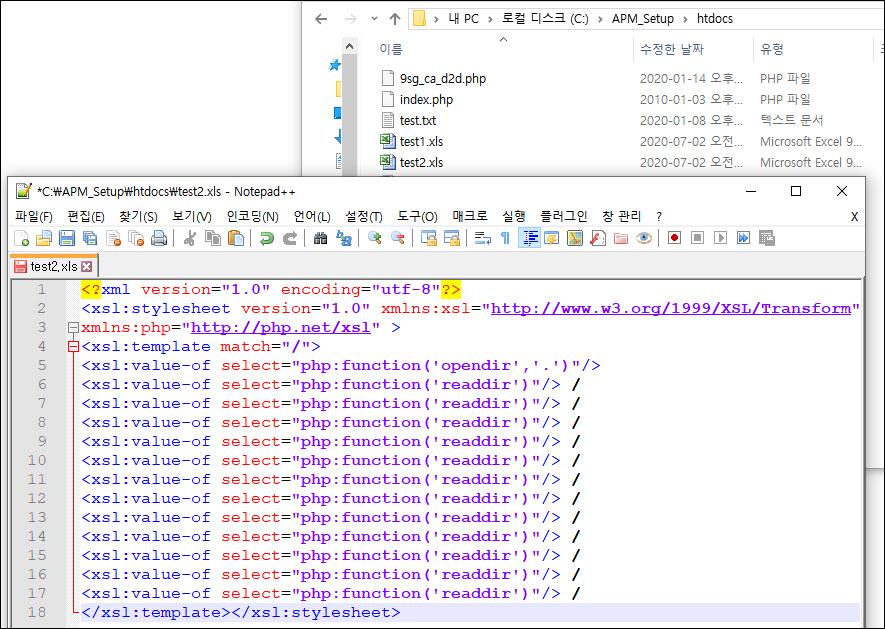Open the 설정(T) menu
Viewport: 885px width, 629px height.
click(364, 216)
